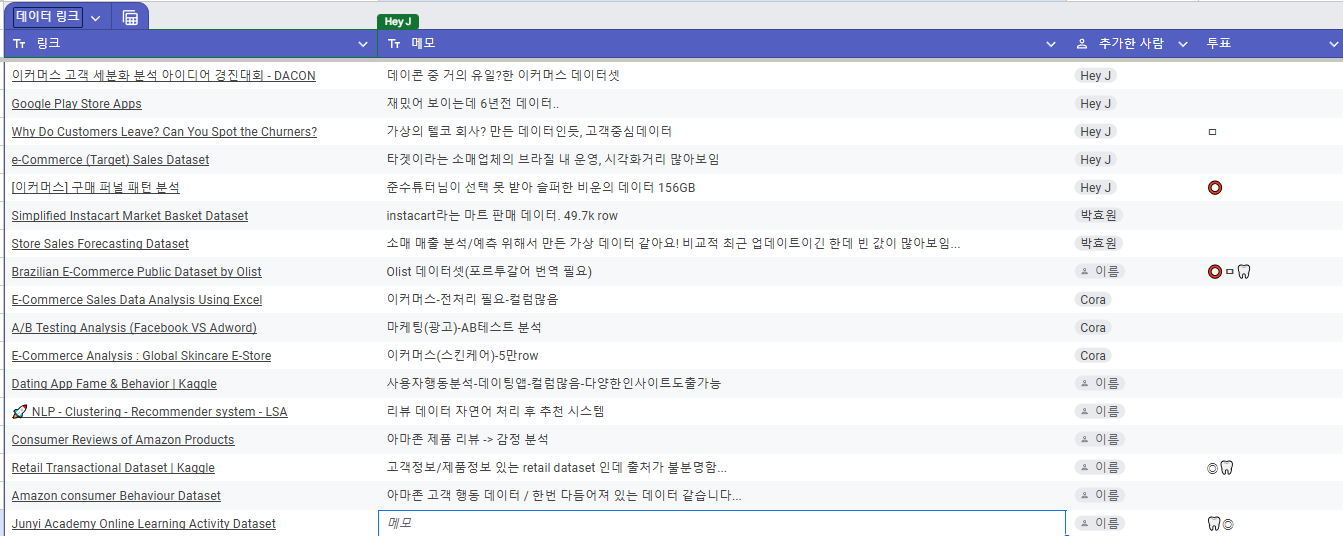Open the 투표 column dropdown arrow
The image size is (1343, 536).
pos(1333,44)
